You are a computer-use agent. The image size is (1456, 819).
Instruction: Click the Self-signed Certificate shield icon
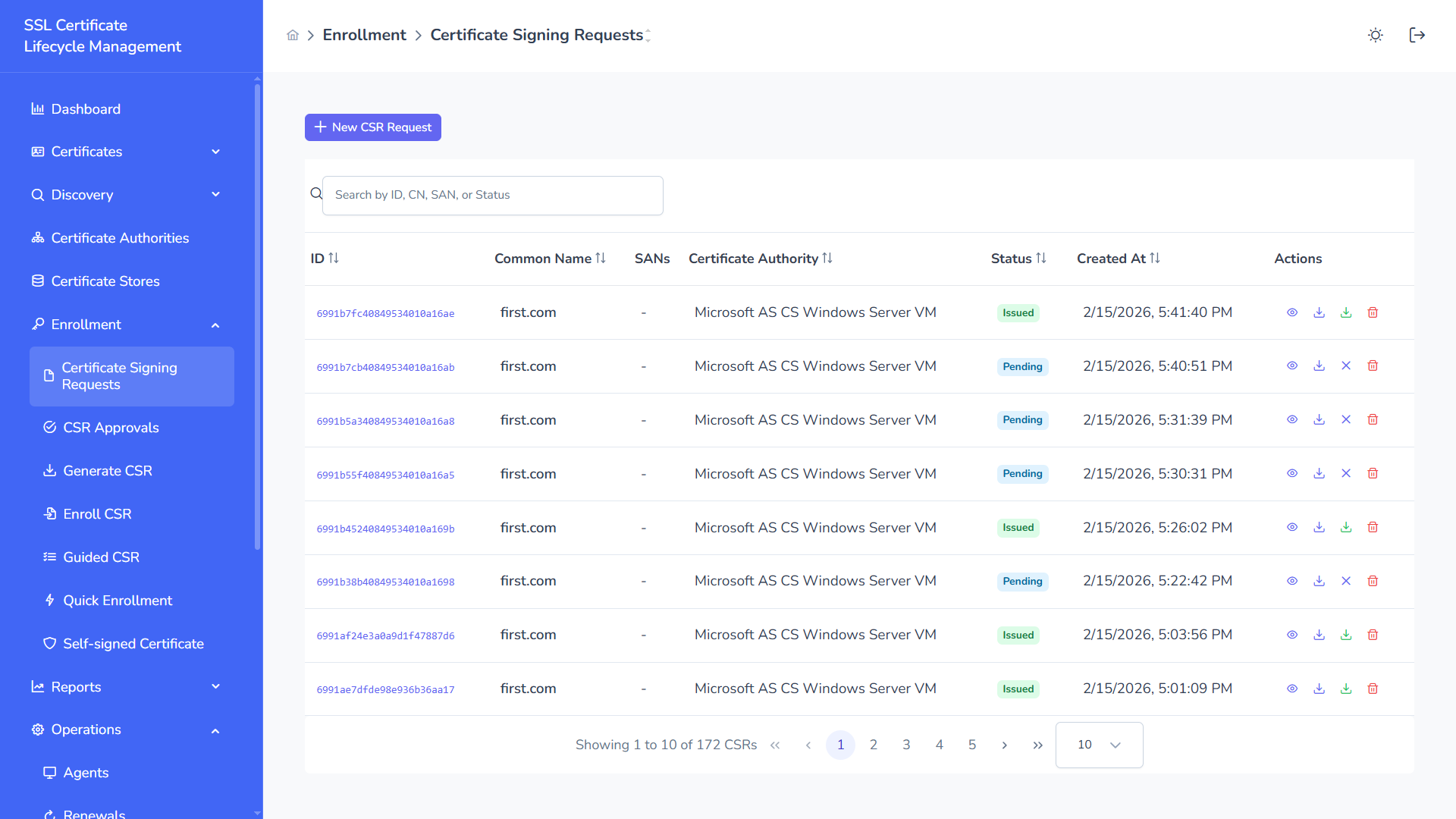click(50, 643)
